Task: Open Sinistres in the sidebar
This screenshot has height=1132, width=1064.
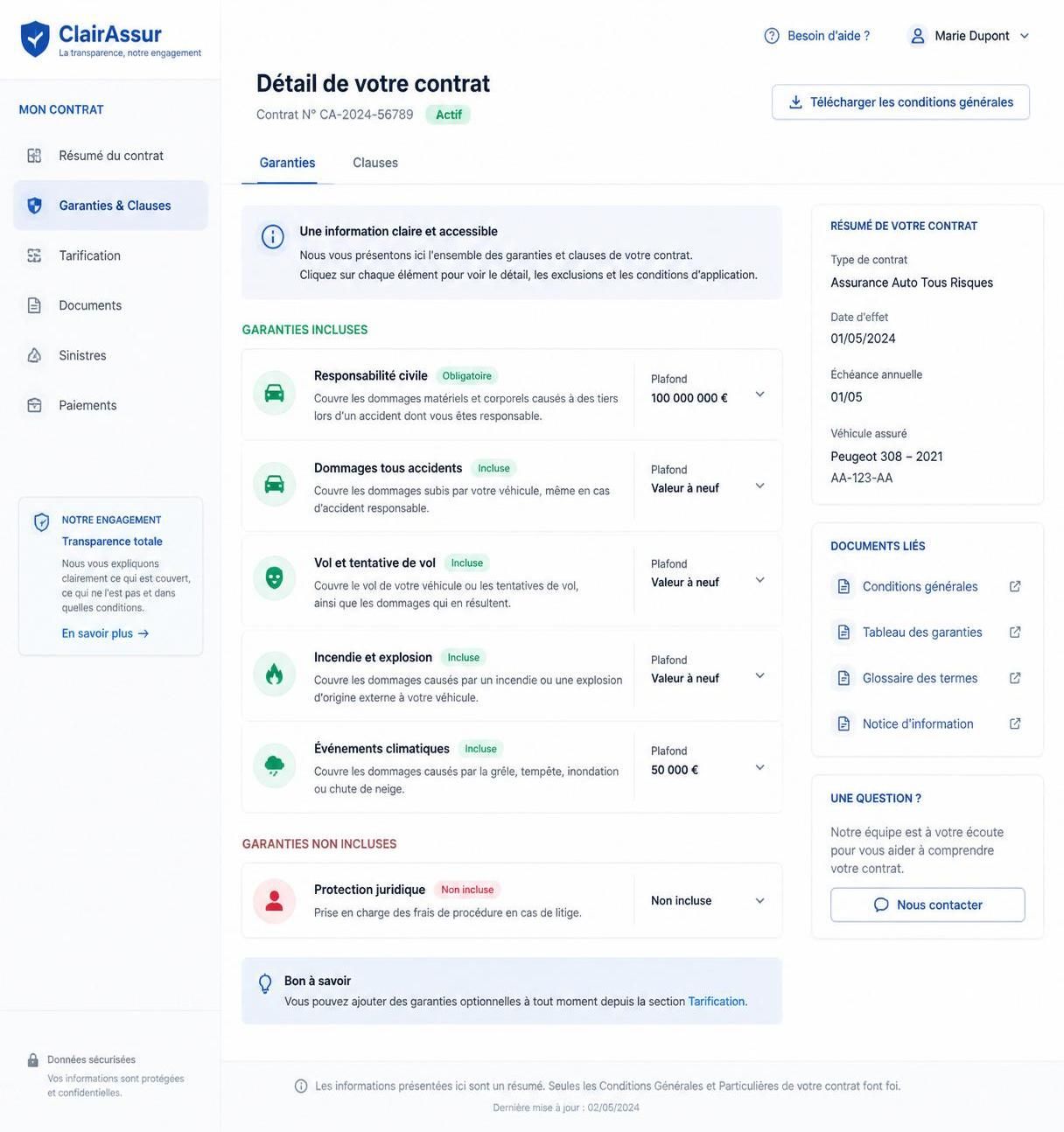Action: coord(111,355)
